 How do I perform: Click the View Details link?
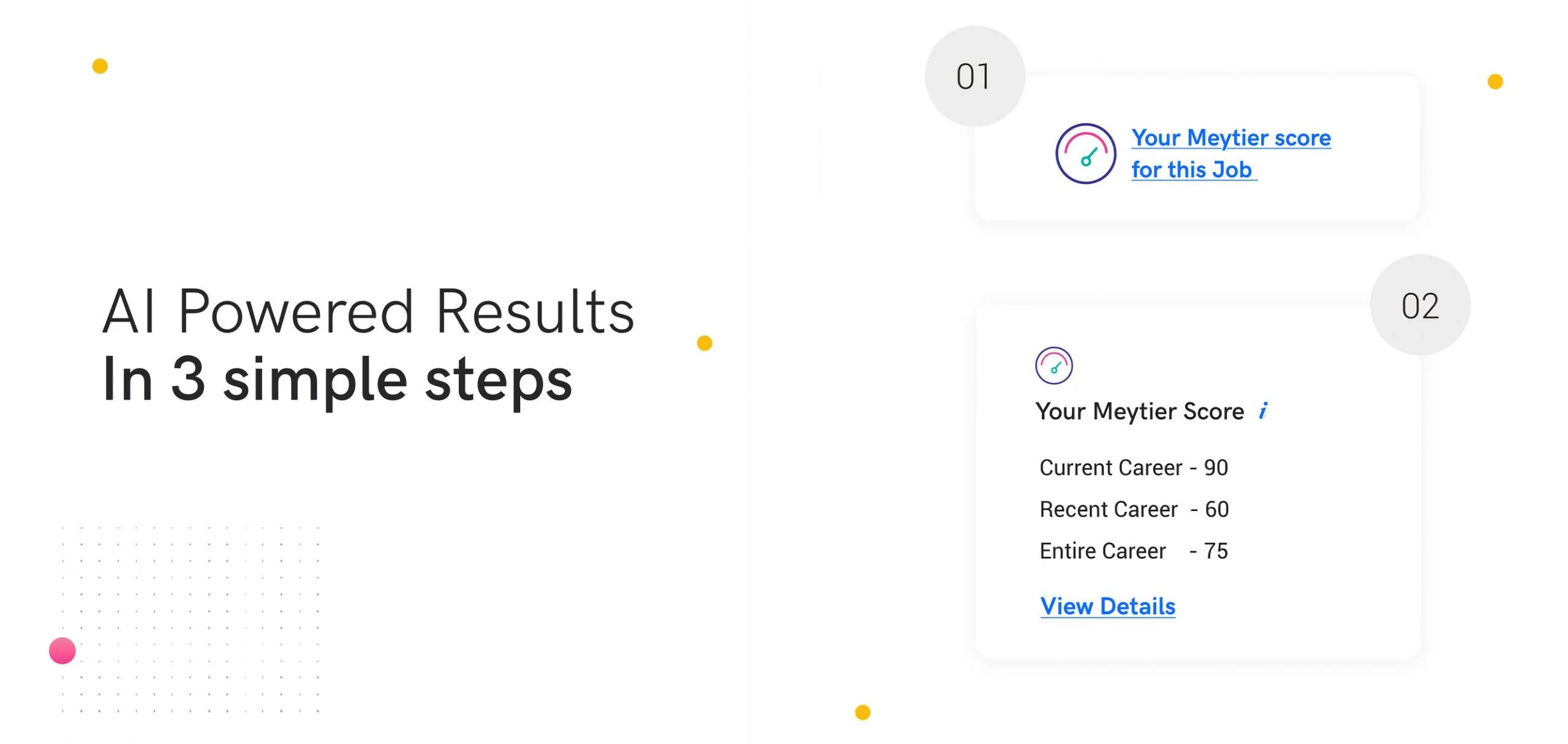pos(1107,605)
